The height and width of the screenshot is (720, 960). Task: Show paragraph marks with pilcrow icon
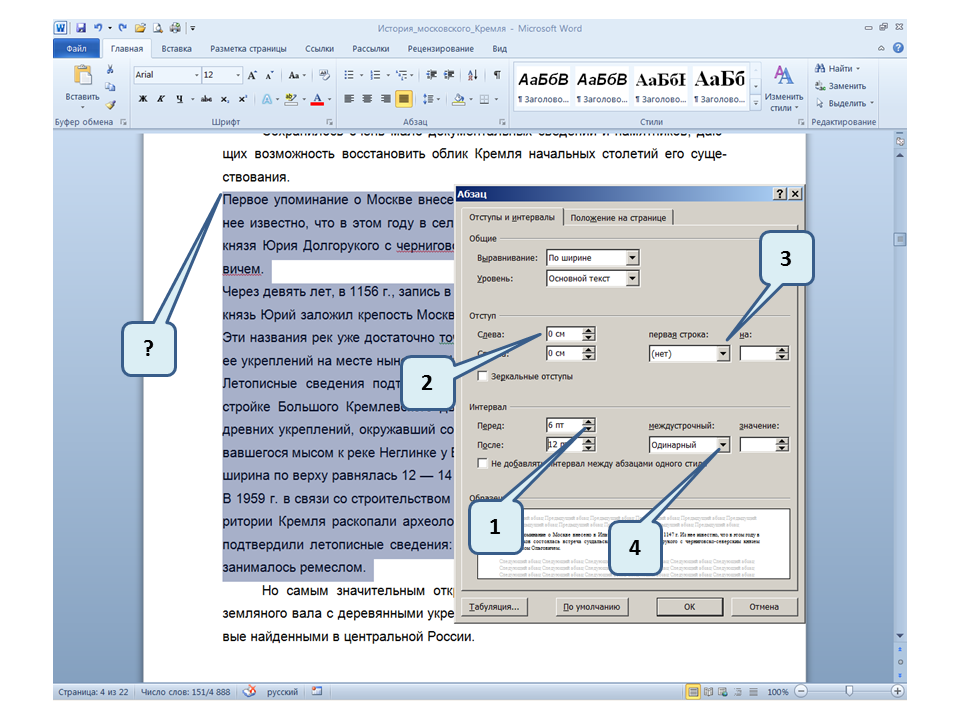tap(497, 75)
